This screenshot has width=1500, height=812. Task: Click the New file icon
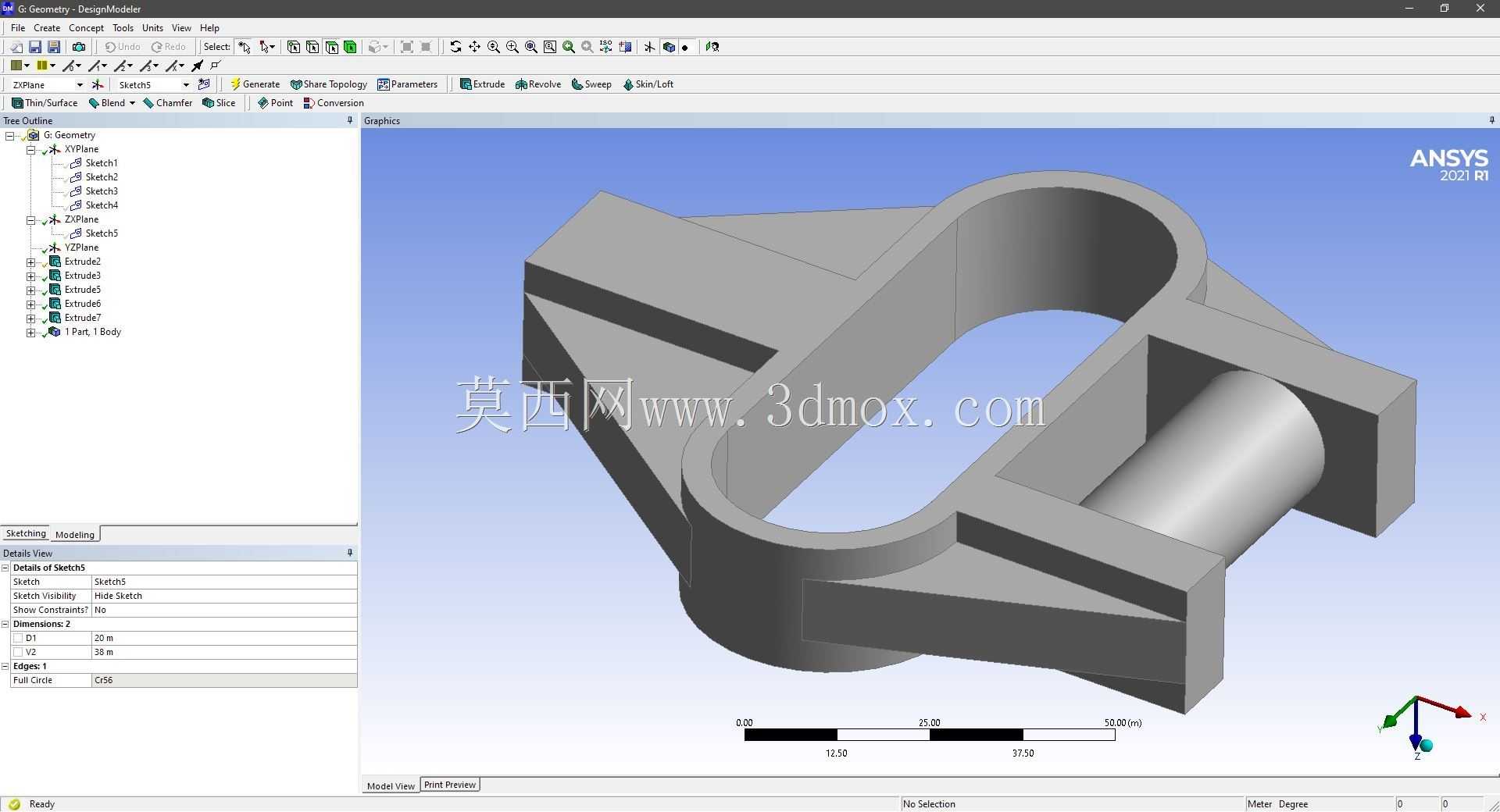pos(16,47)
